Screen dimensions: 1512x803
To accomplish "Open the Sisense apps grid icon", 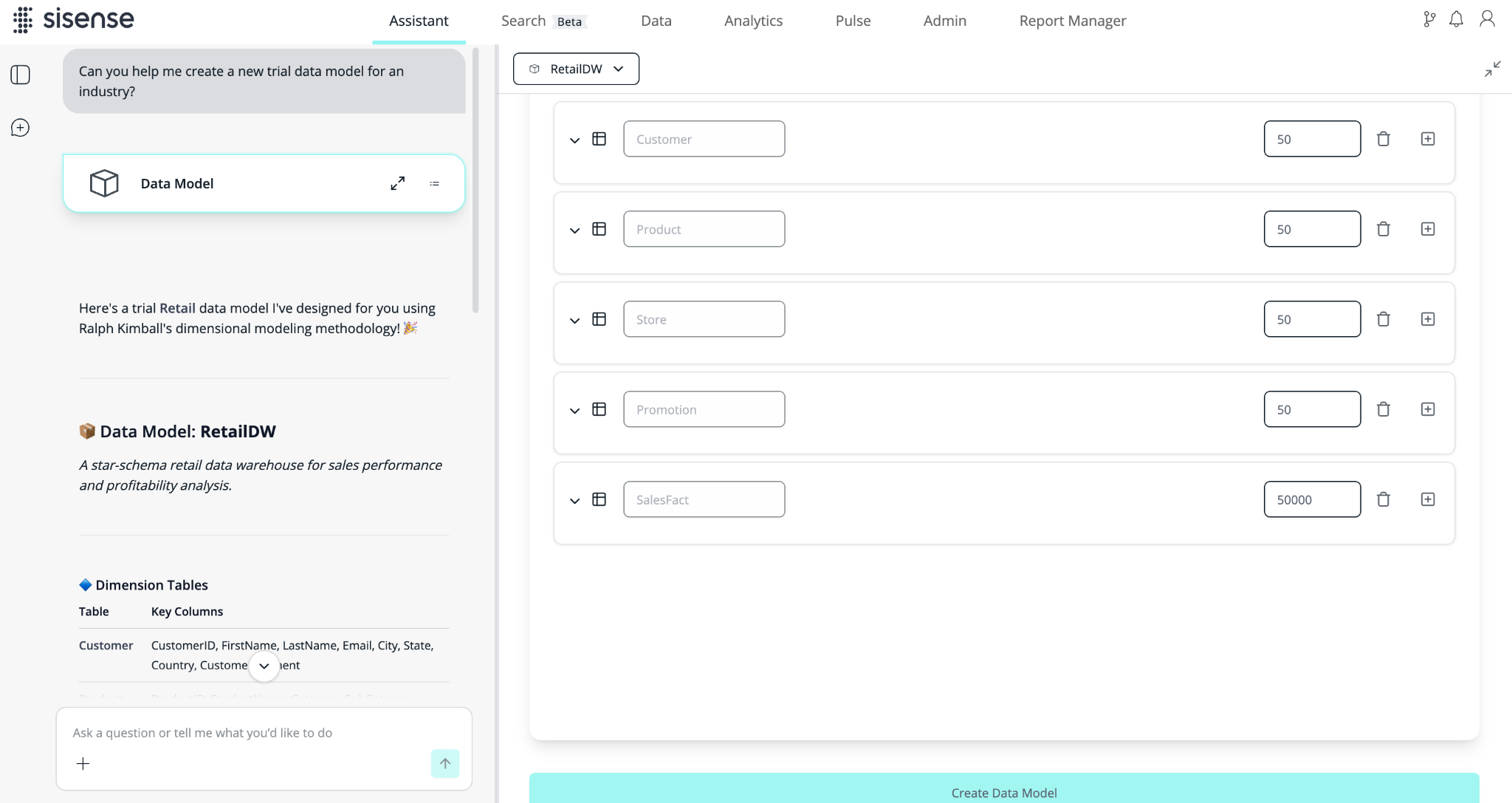I will (x=23, y=20).
